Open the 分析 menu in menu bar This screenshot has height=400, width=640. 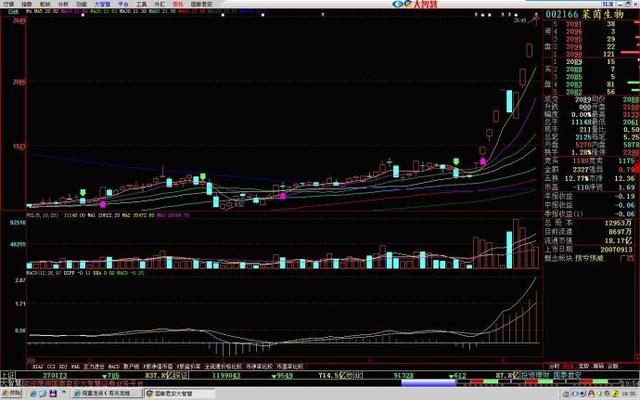(x=63, y=4)
